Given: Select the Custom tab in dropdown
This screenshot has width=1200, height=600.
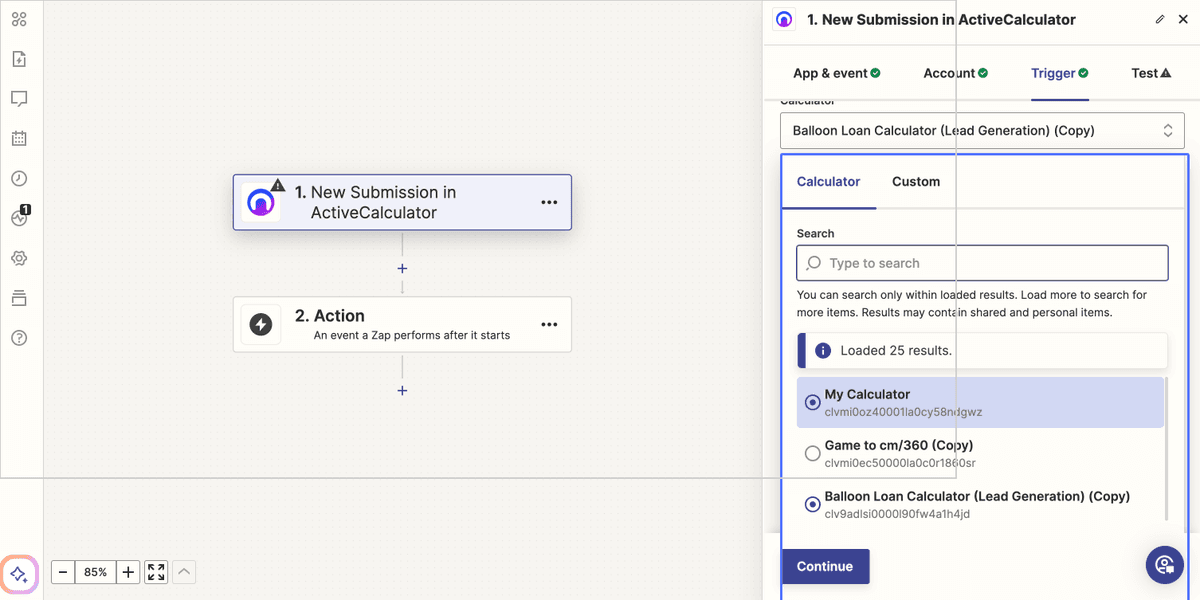Looking at the screenshot, I should [916, 181].
